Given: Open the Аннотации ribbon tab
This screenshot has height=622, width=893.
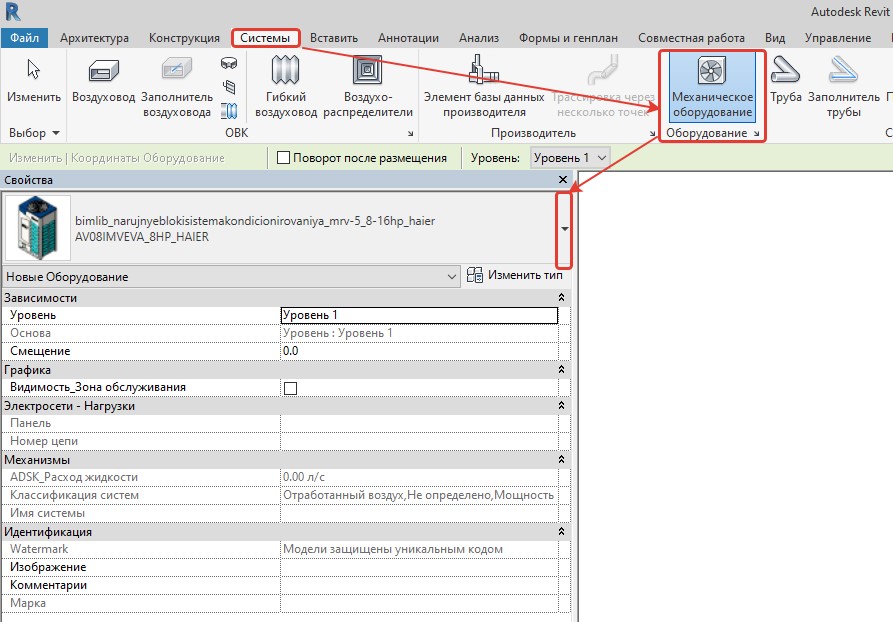Looking at the screenshot, I should (408, 38).
